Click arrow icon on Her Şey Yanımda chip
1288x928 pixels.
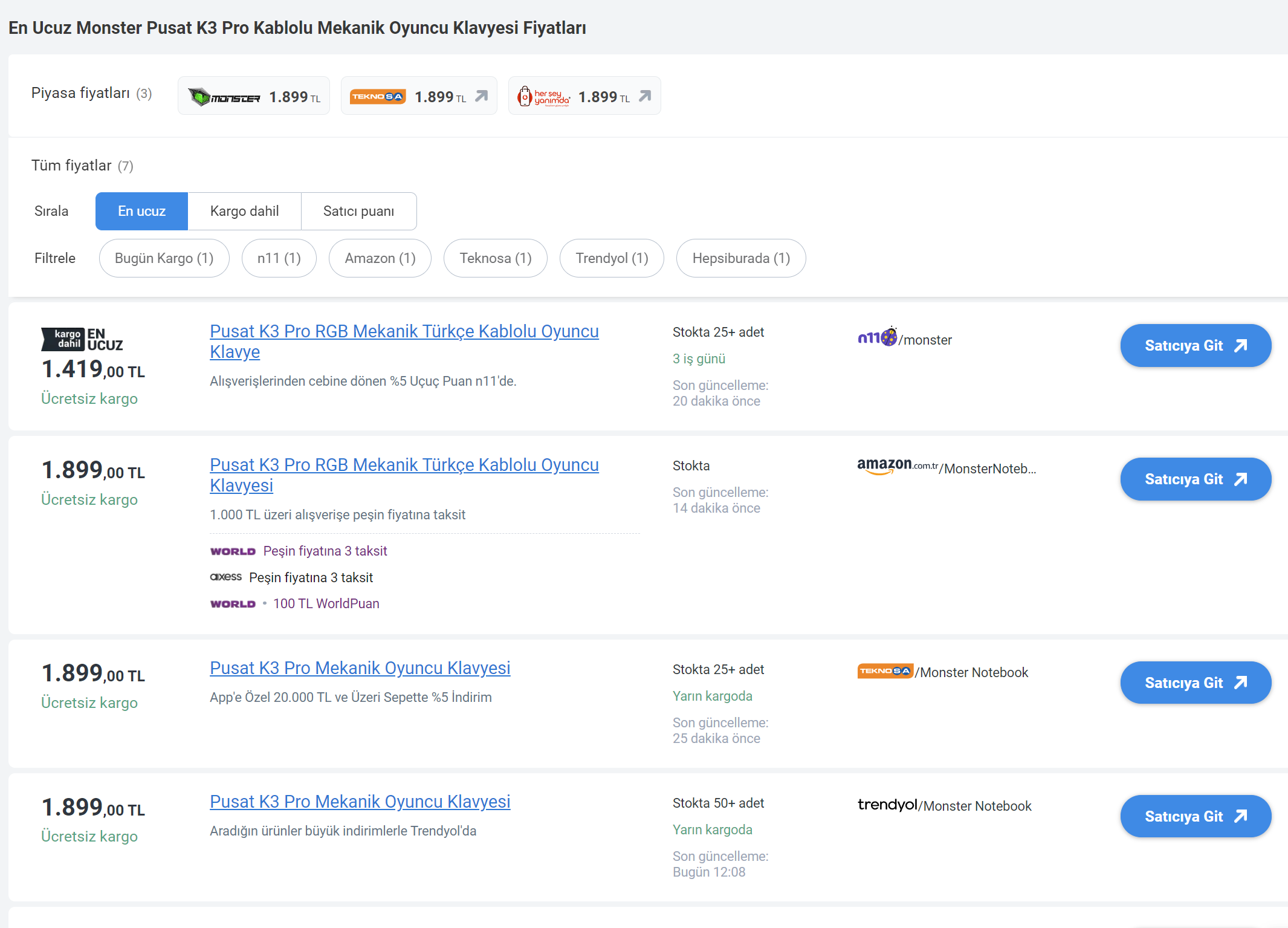645,96
